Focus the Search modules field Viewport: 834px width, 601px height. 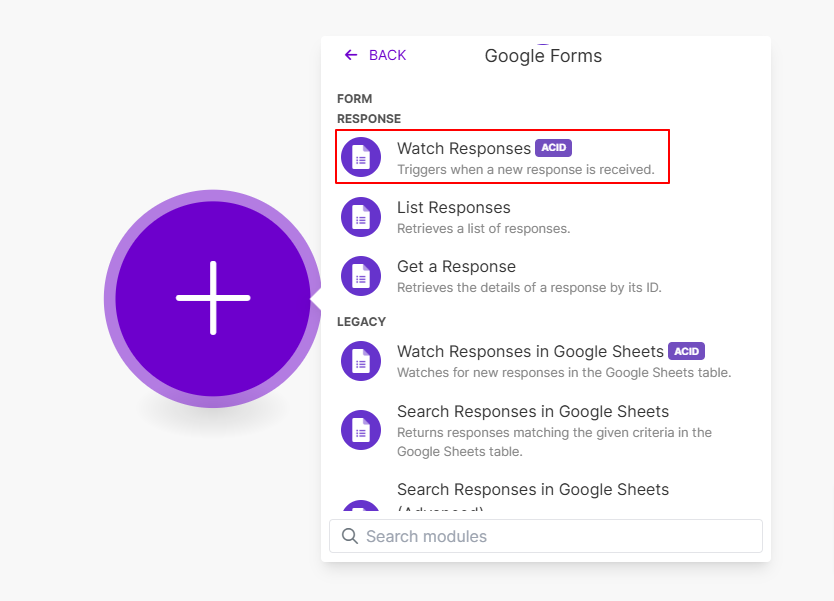tap(546, 536)
